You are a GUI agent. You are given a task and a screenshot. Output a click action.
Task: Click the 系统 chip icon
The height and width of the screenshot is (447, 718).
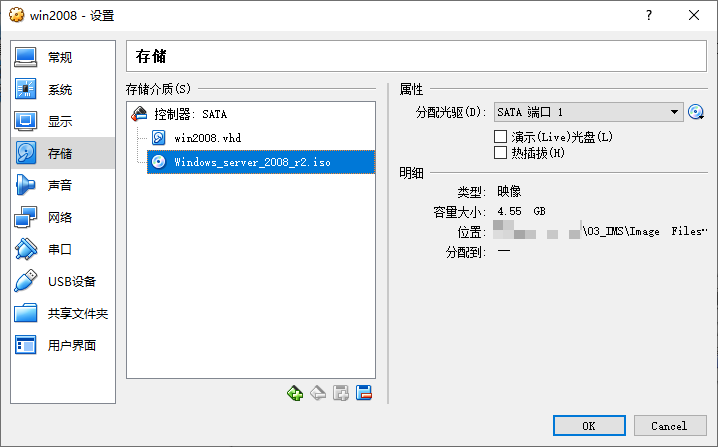tap(26, 89)
